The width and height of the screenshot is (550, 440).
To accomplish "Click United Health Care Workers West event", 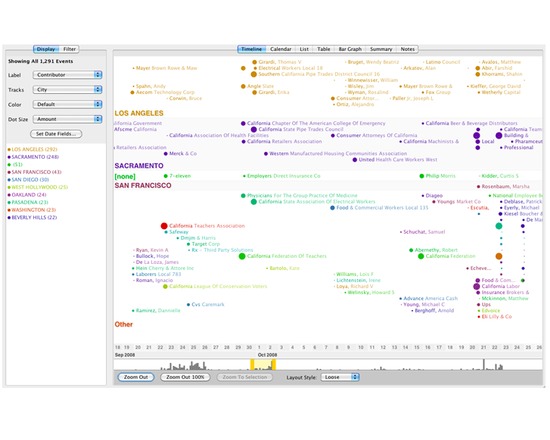I will point(395,160).
